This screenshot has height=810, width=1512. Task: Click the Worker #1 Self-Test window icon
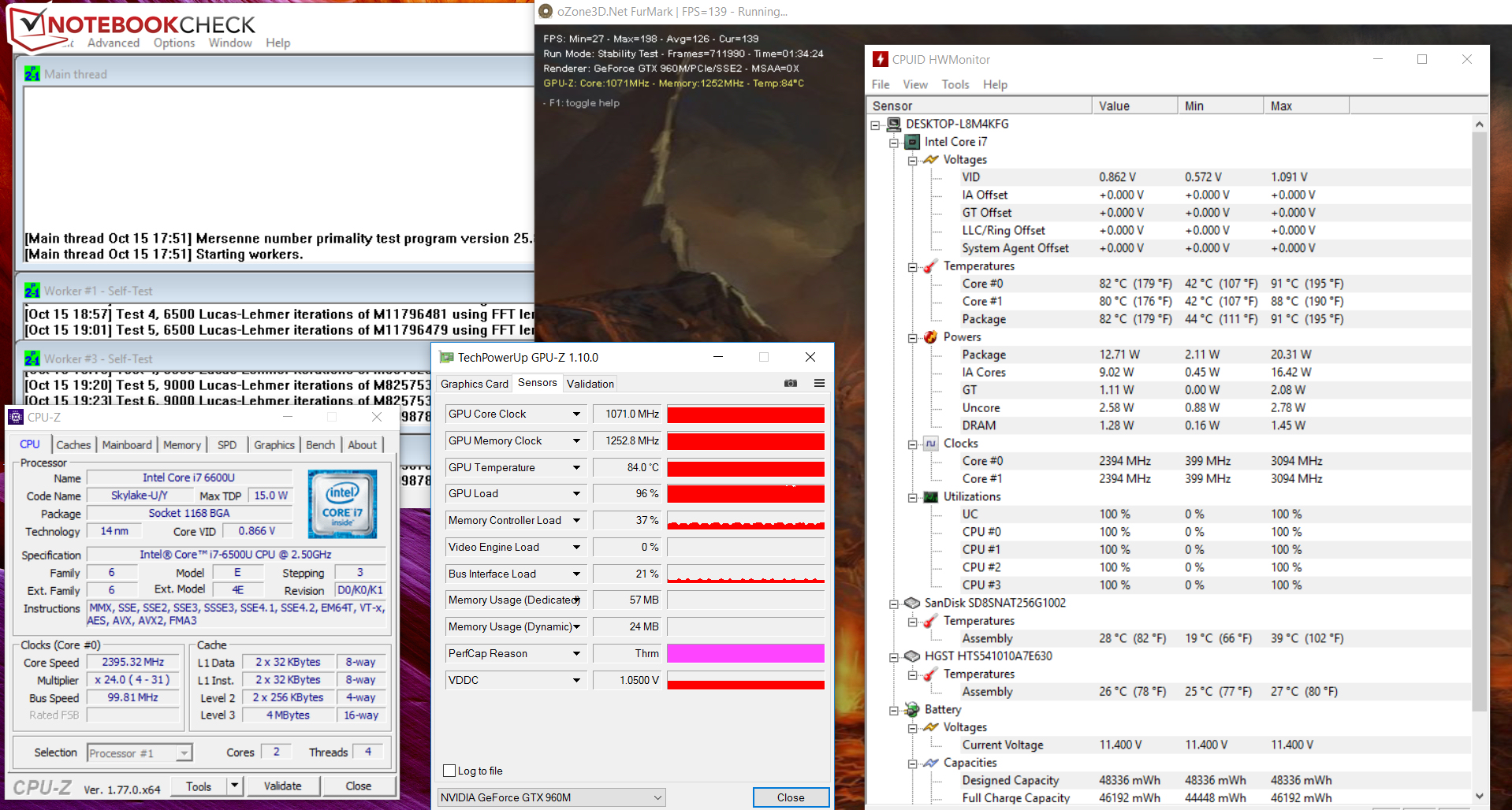pyautogui.click(x=32, y=291)
